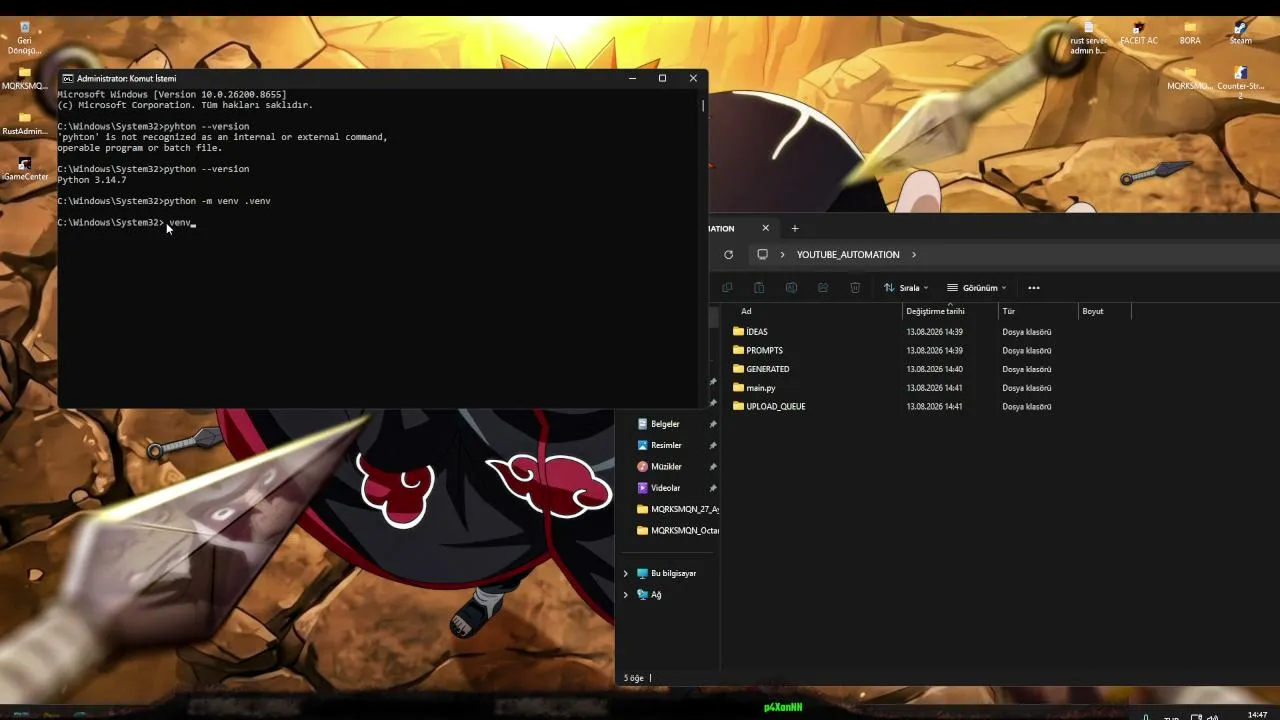Launch the Counter-Strike 2 desktop shortcut
Viewport: 1280px width, 720px height.
tap(1241, 83)
